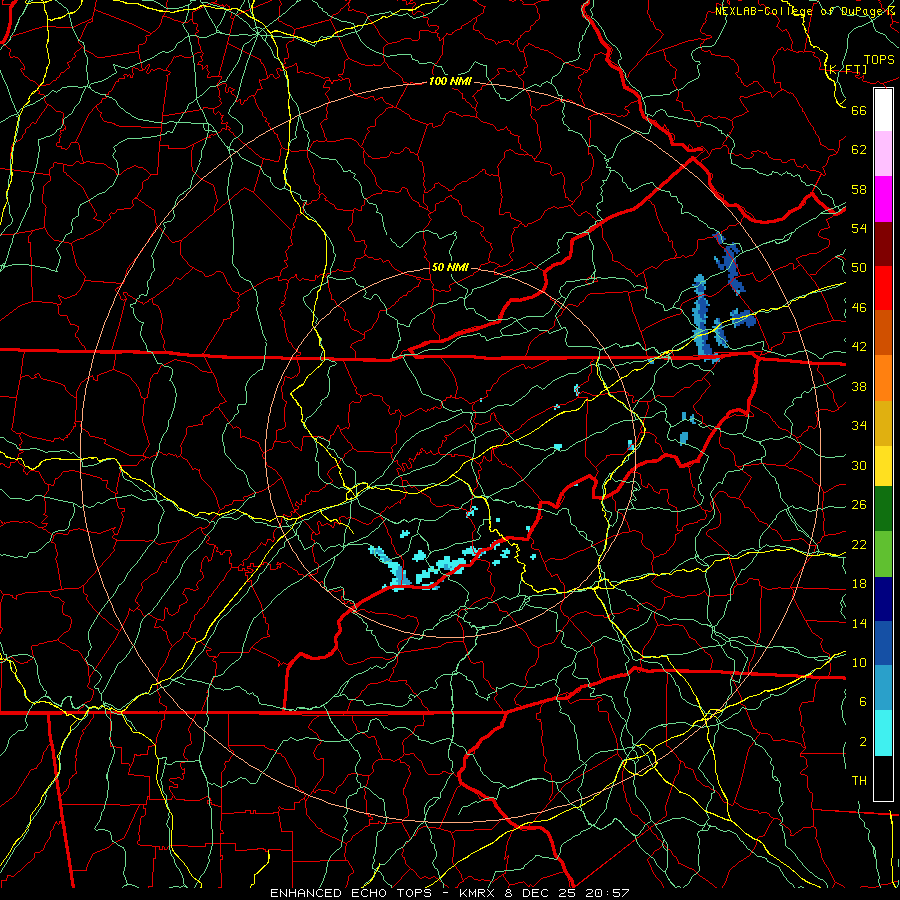Viewport: 900px width, 900px height.
Task: Click the 46 legend value
Action: tap(859, 308)
